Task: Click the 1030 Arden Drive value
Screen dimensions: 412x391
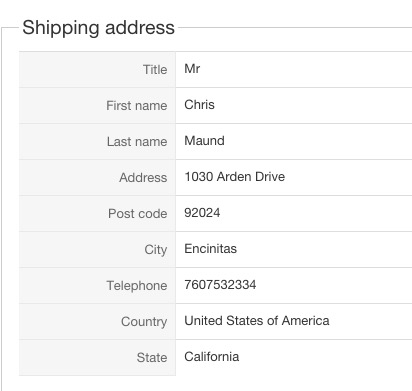Action: (235, 177)
